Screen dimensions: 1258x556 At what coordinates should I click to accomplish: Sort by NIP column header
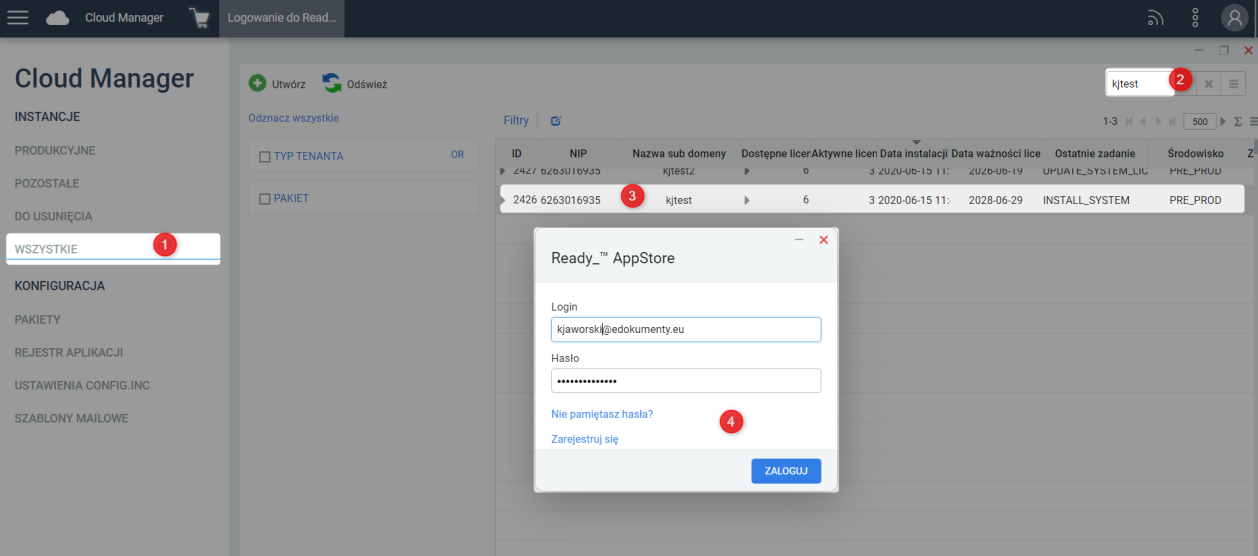click(578, 154)
